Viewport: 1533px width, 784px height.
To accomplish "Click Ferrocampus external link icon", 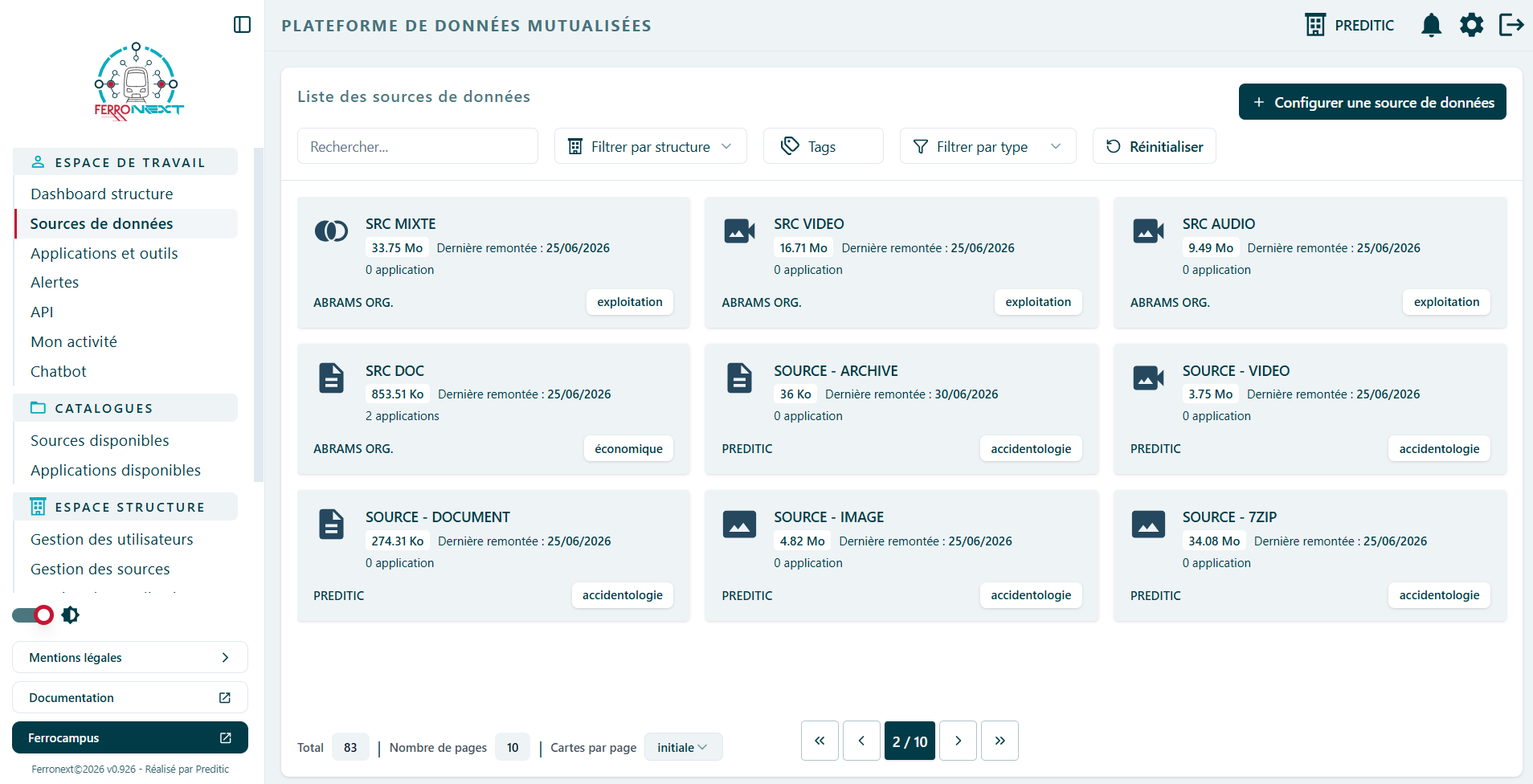I will click(226, 737).
